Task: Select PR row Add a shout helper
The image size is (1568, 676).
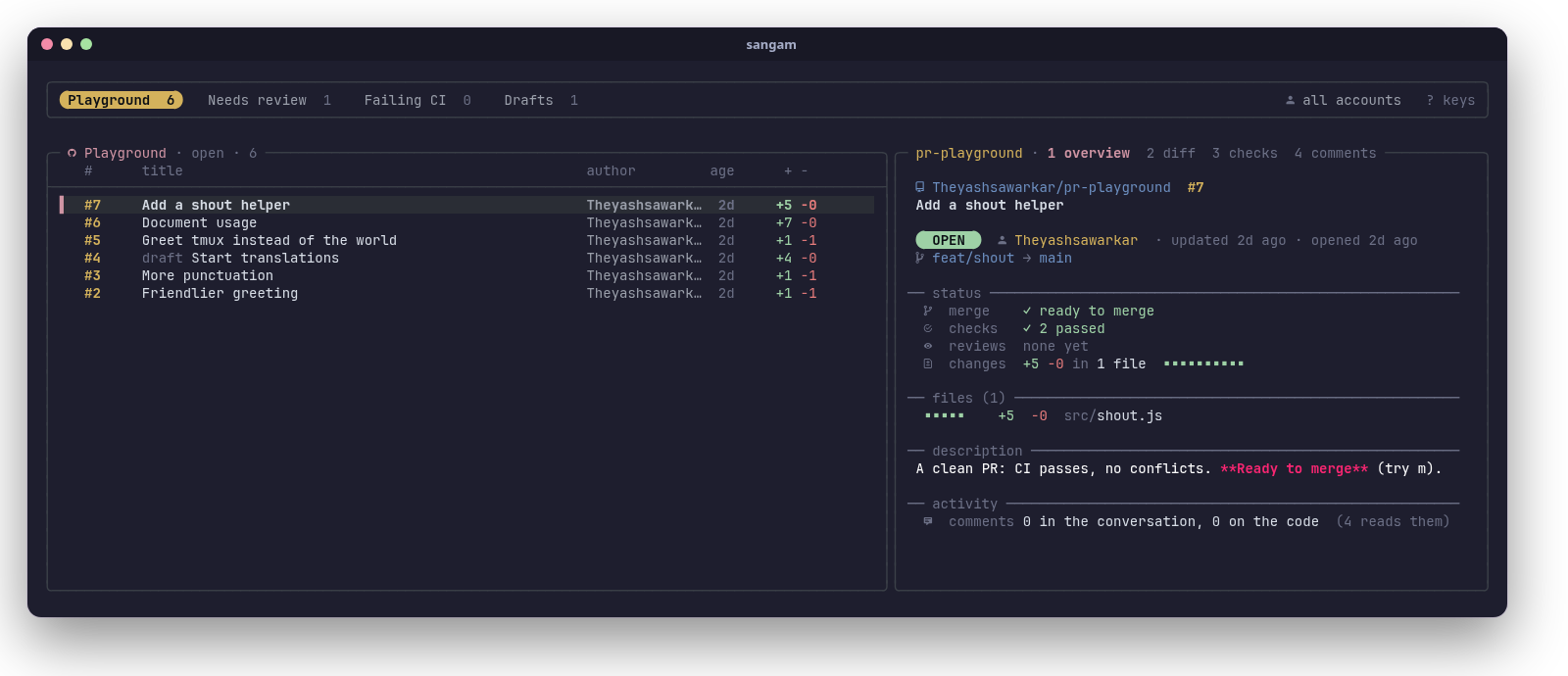Action: coord(466,205)
